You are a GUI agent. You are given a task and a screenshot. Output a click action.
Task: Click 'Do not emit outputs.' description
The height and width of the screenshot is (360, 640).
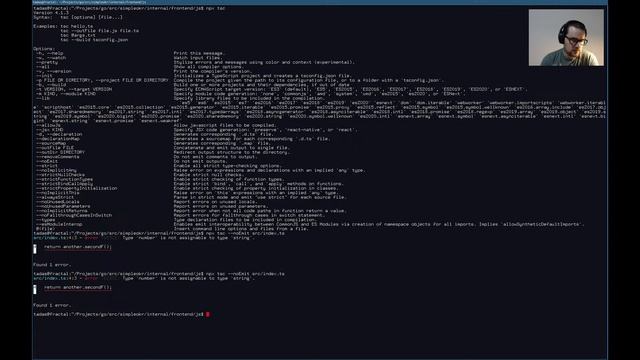200,161
